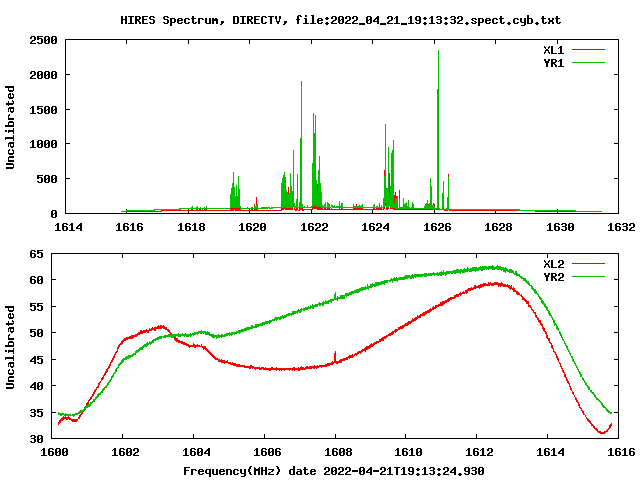This screenshot has width=640, height=480.
Task: Click the bottom plot y-axis label 45
Action: (36, 360)
